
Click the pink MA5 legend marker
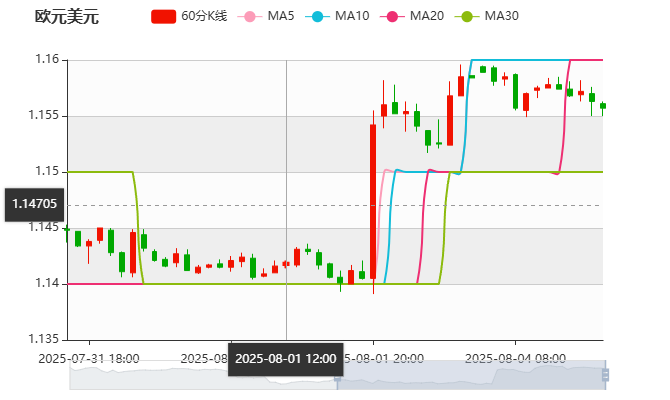[250, 16]
